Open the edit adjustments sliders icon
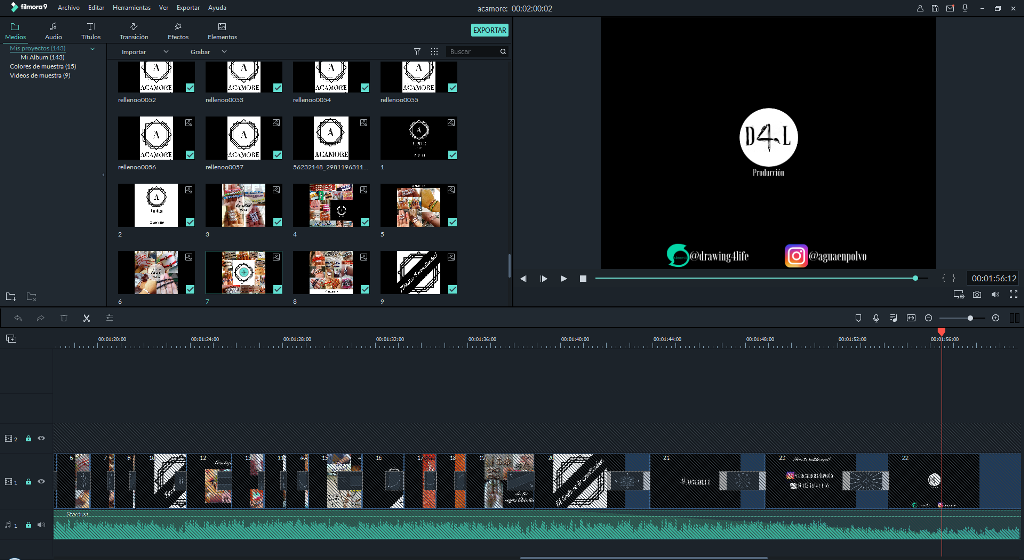This screenshot has height=560, width=1024. click(109, 318)
